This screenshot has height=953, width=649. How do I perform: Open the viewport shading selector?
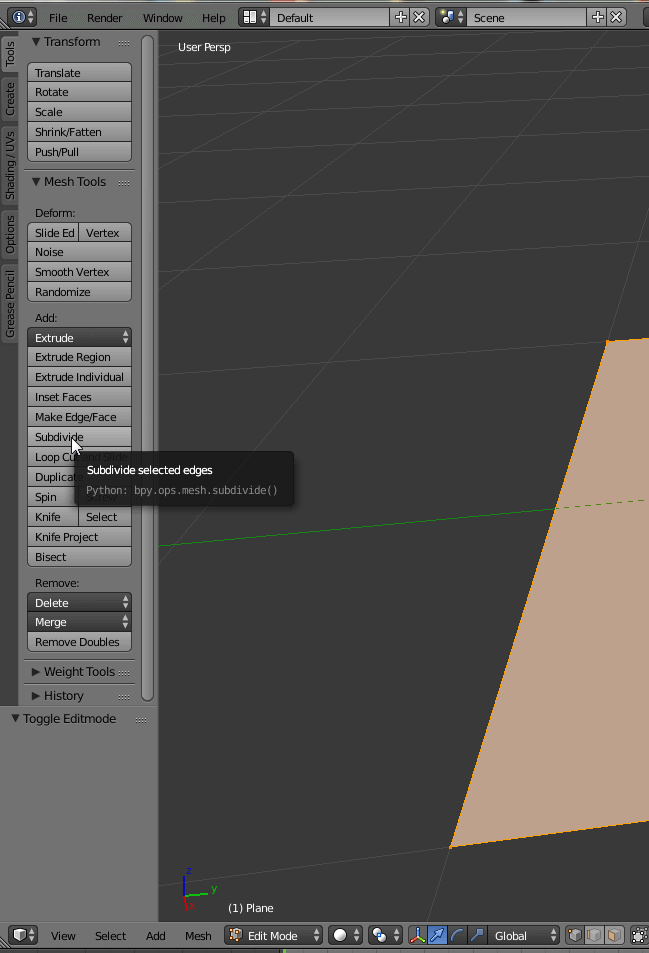coord(346,935)
